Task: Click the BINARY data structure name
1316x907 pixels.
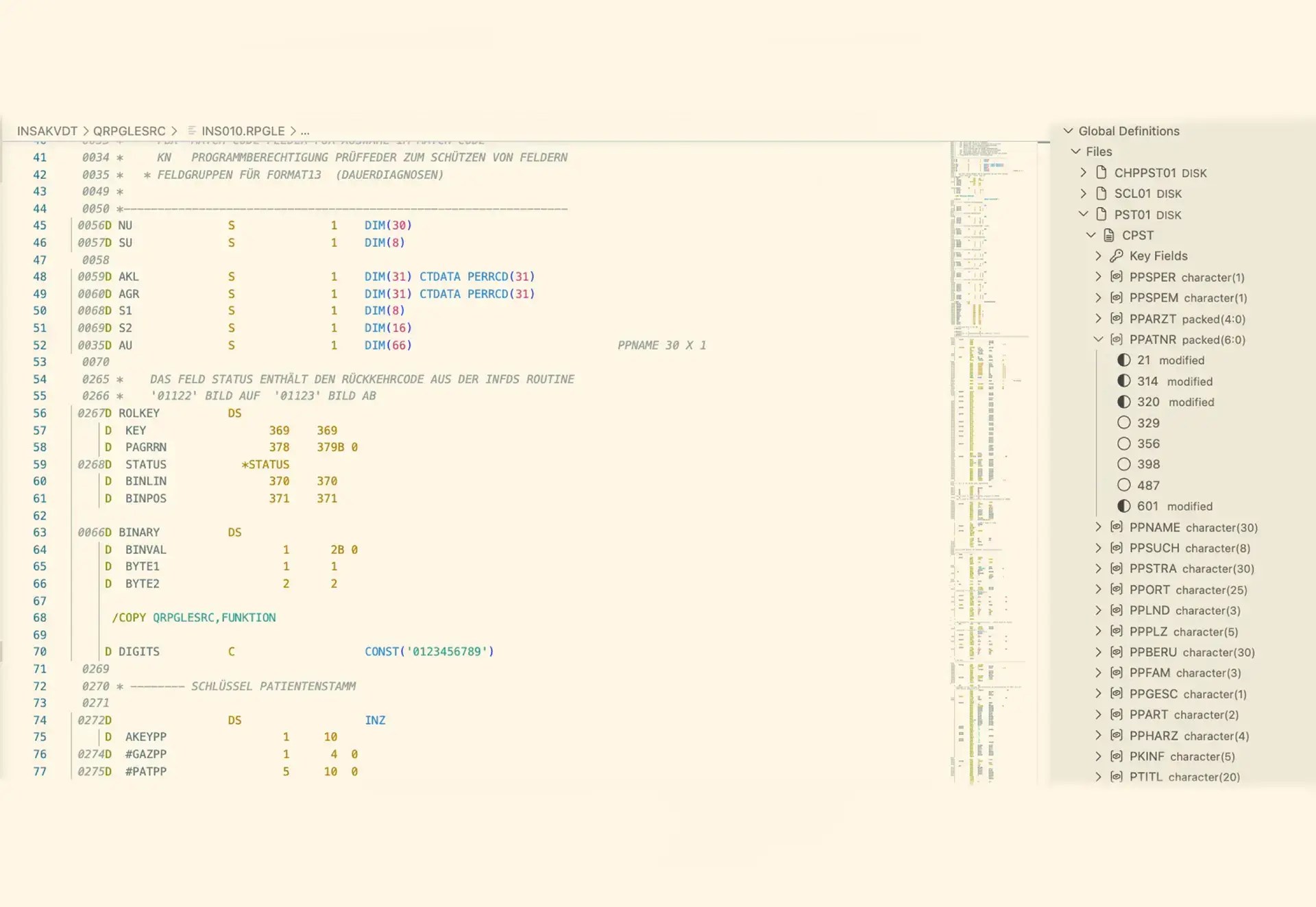Action: 139,533
